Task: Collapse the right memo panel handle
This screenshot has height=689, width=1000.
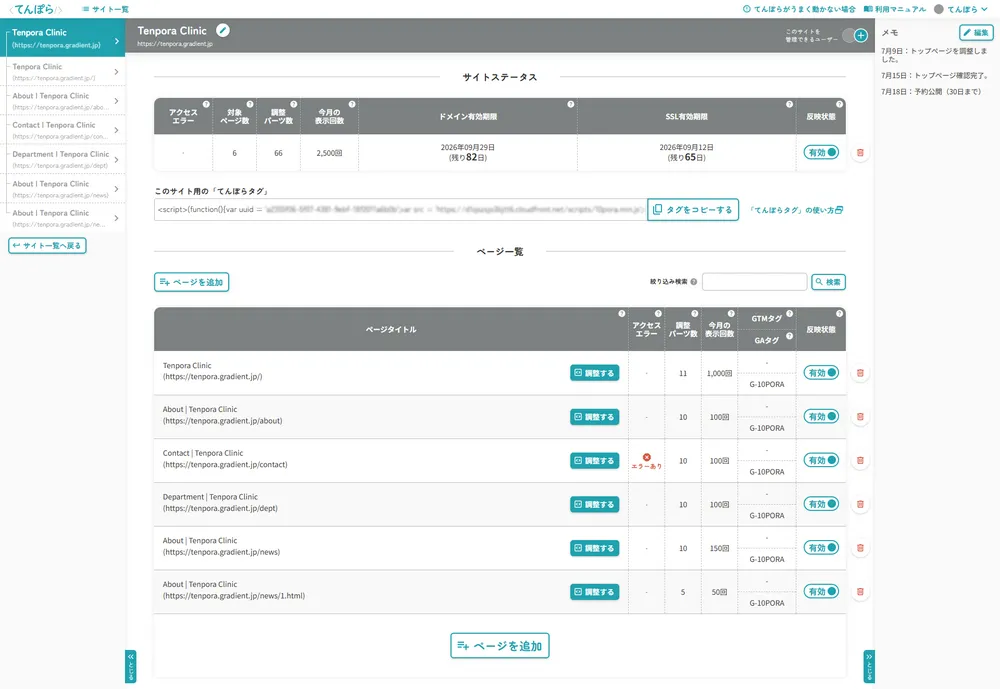Action: pyautogui.click(x=869, y=667)
